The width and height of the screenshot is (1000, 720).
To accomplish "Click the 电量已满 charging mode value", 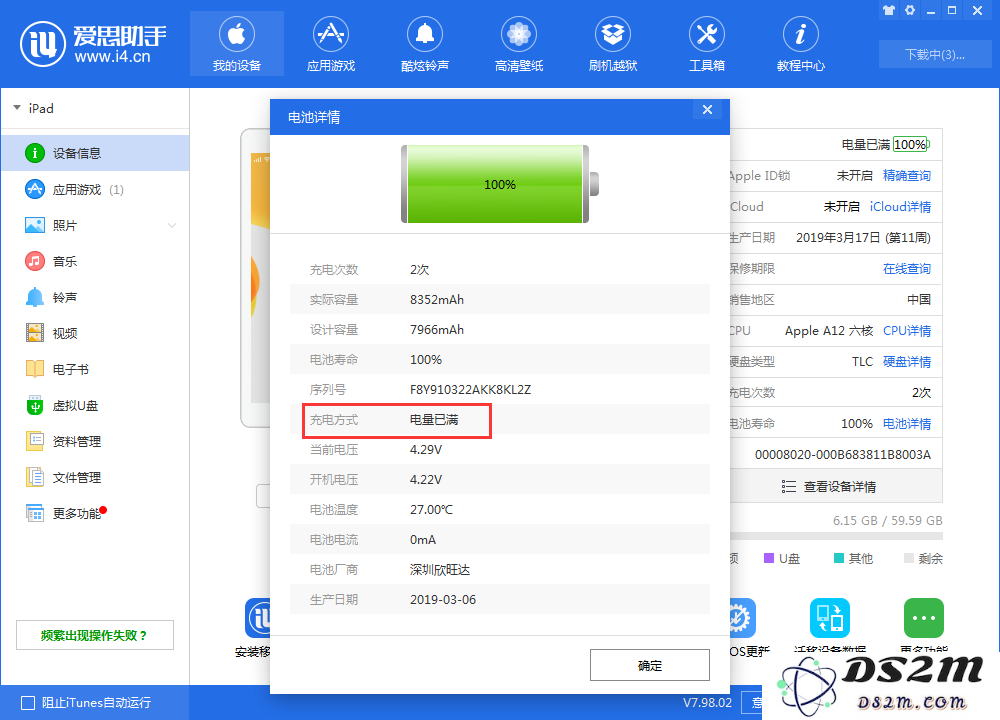I will pos(434,420).
